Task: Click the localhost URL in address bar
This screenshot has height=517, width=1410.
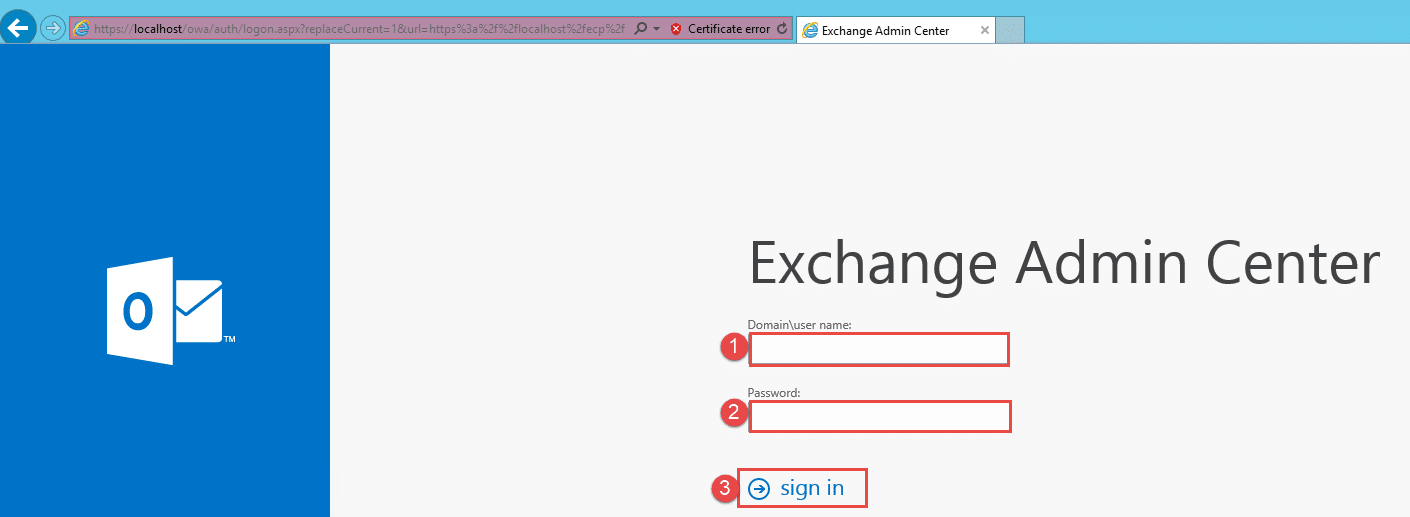Action: pos(360,29)
